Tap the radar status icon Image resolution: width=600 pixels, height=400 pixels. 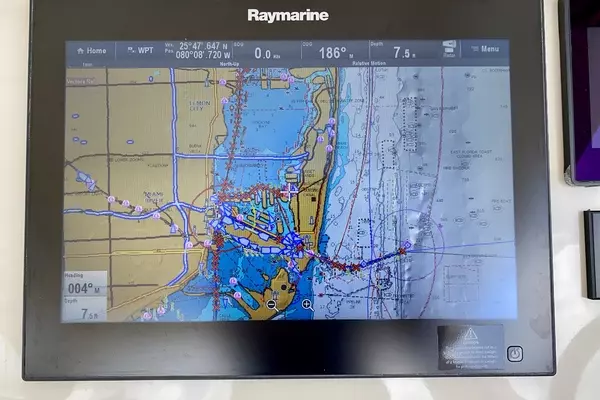click(449, 49)
